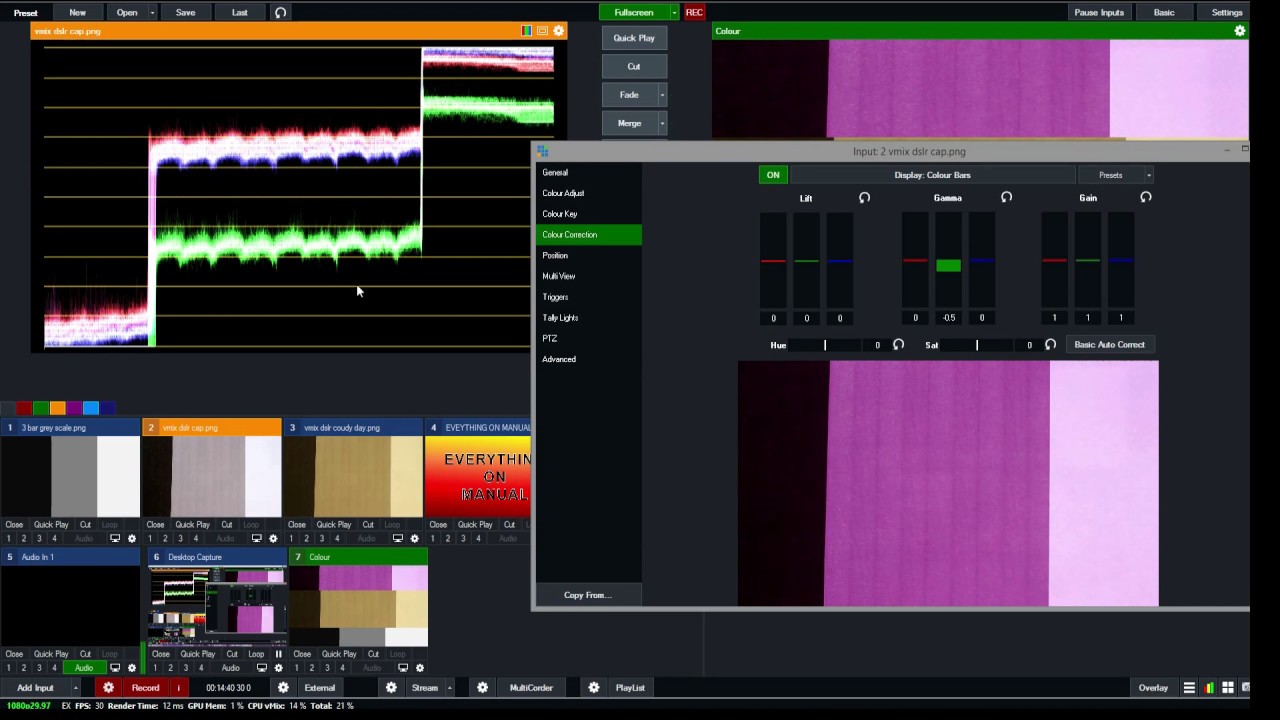This screenshot has height=720, width=1280.
Task: Pause the Desktop Capture input
Action: (x=278, y=654)
